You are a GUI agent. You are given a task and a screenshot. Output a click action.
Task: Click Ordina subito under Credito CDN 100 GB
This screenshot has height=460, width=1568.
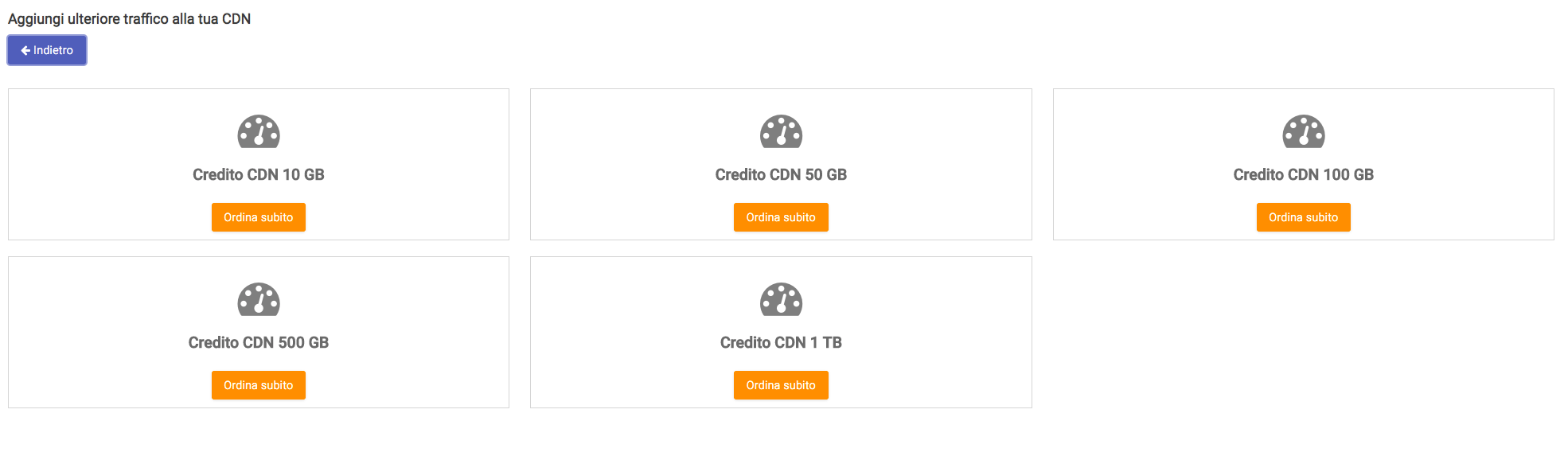pos(1304,217)
